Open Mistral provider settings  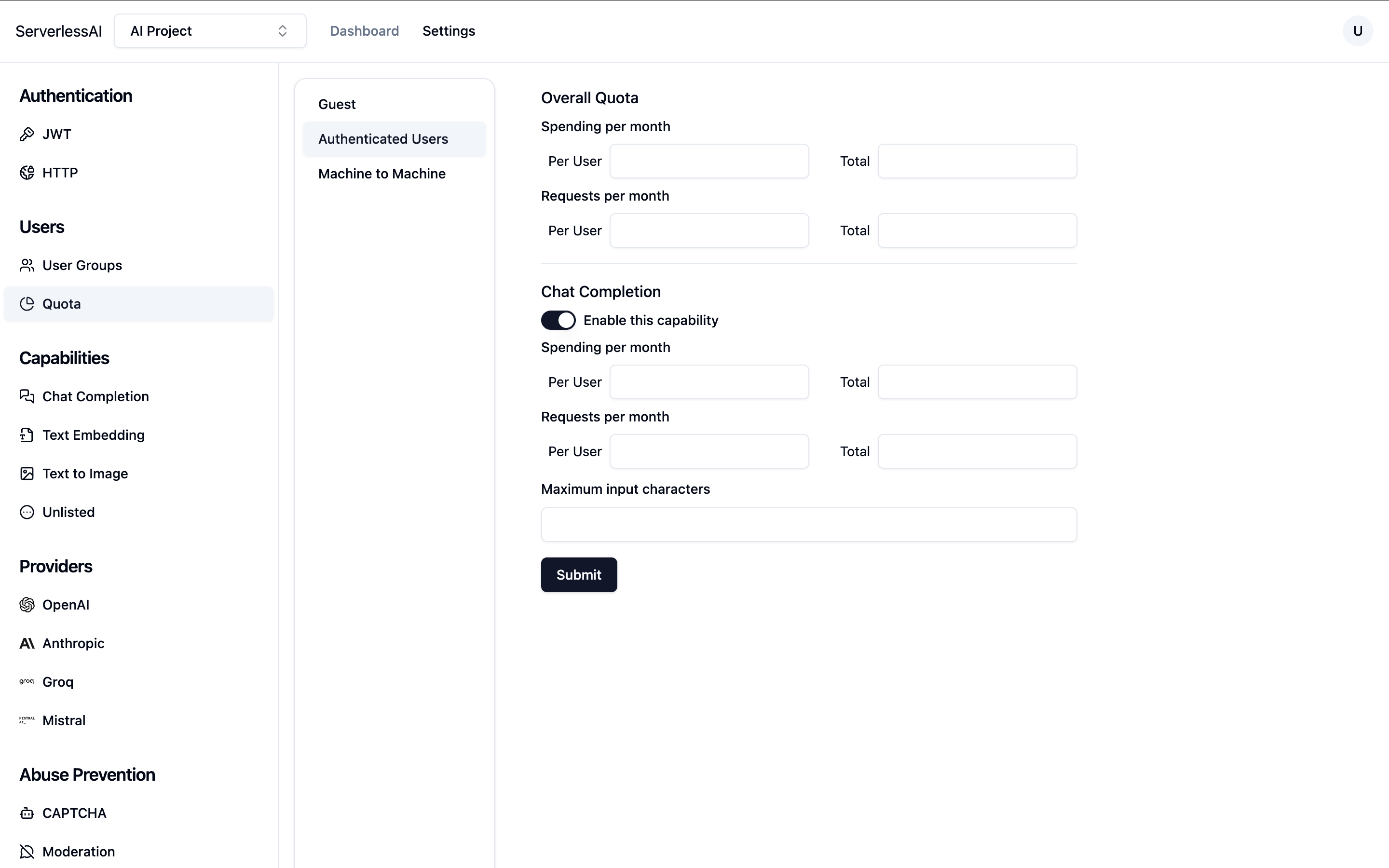point(139,720)
